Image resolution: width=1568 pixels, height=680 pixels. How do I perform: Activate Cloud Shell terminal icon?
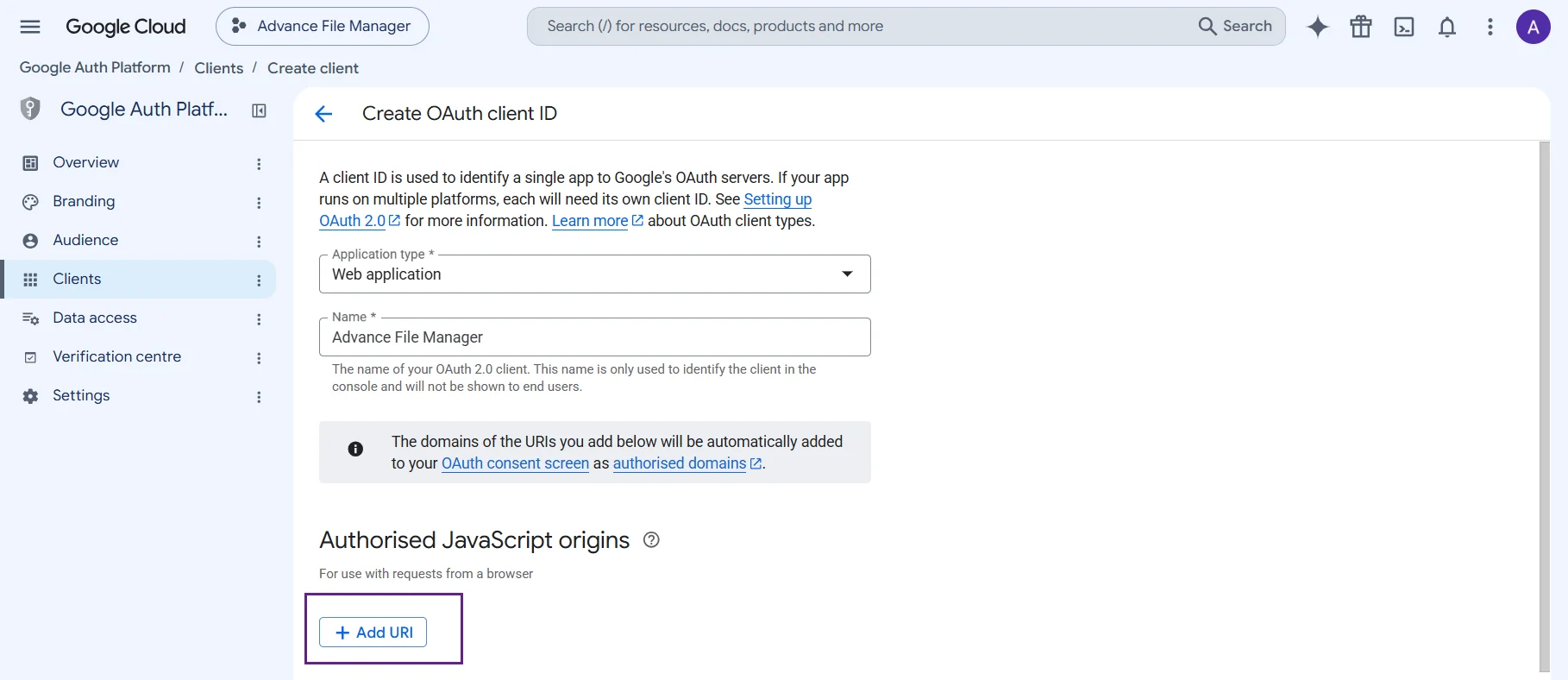click(x=1404, y=27)
